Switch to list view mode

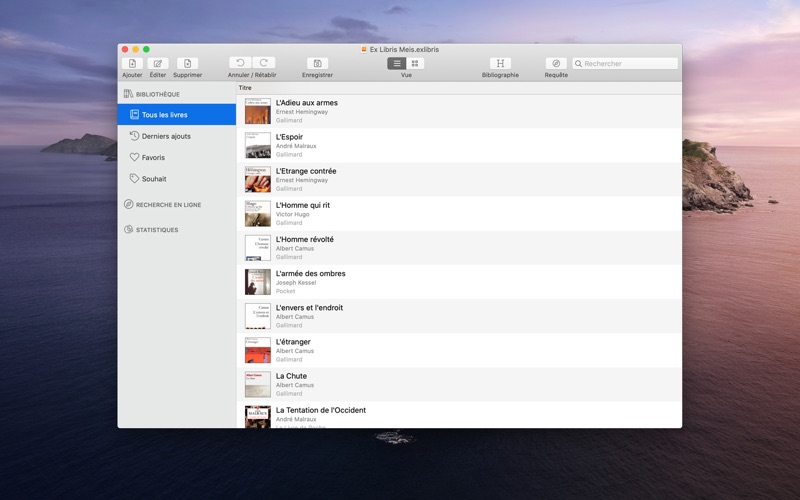click(397, 63)
